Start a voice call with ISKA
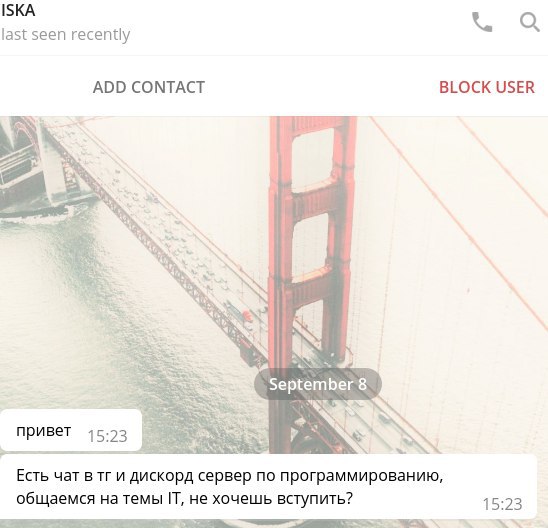 (x=482, y=22)
